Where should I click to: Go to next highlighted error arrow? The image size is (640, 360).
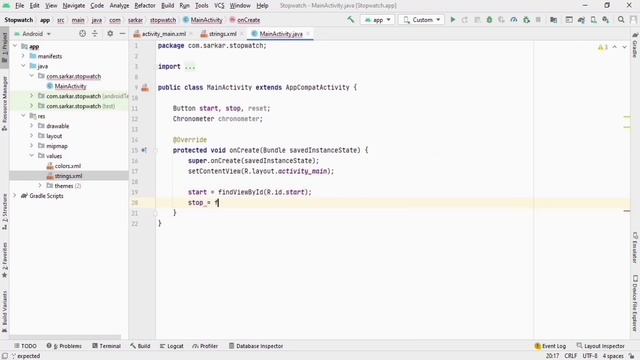[x=624, y=47]
